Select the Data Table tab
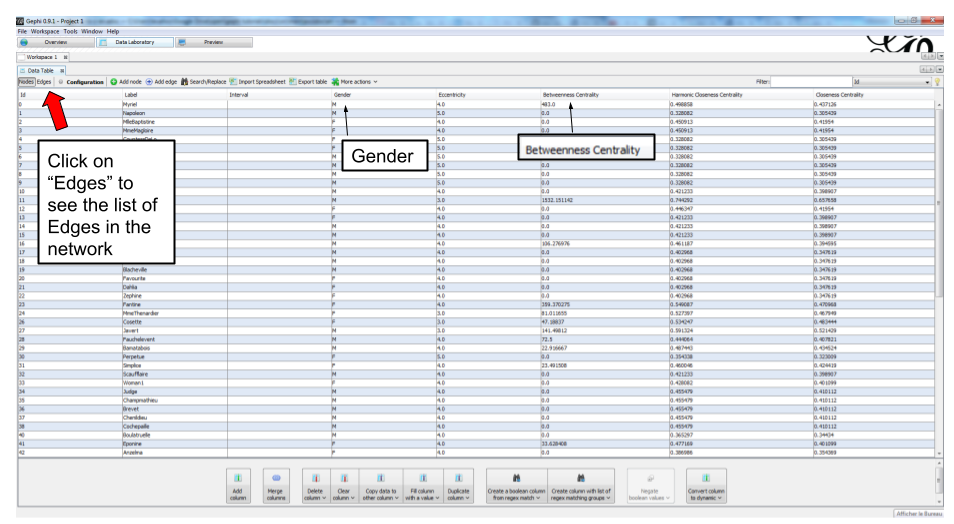Image resolution: width=954 pixels, height=524 pixels. tap(40, 71)
